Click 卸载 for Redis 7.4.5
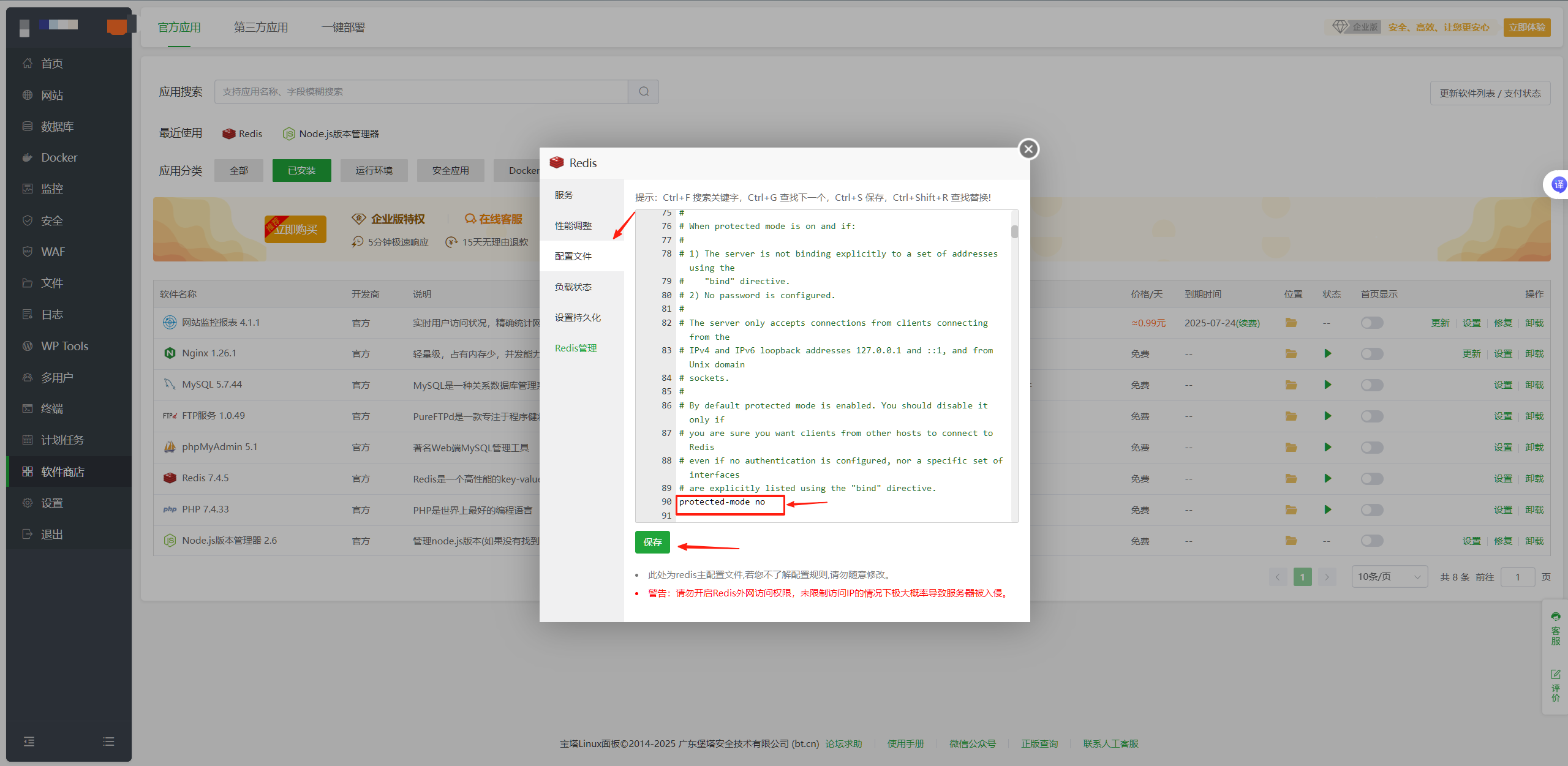The height and width of the screenshot is (766, 1568). tap(1534, 478)
